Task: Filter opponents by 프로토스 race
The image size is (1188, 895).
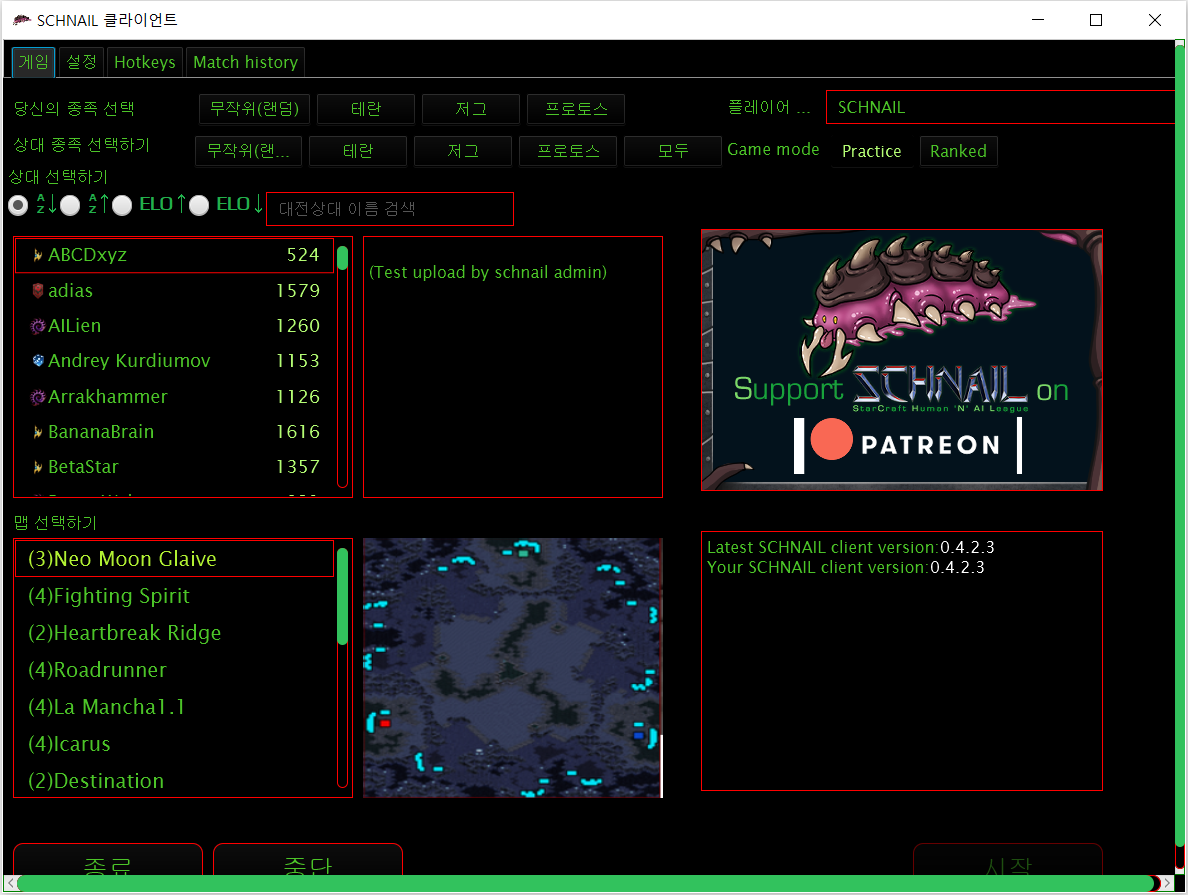Action: pos(568,150)
